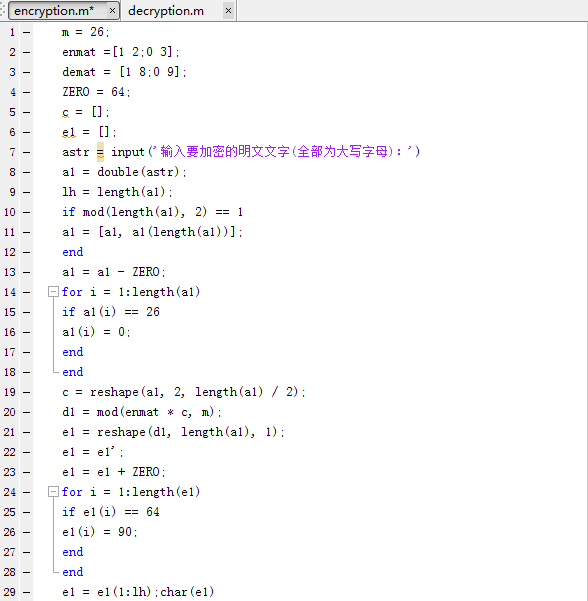
Task: Click 'enmat =[1 2;0 3];' code
Action: (x=120, y=52)
